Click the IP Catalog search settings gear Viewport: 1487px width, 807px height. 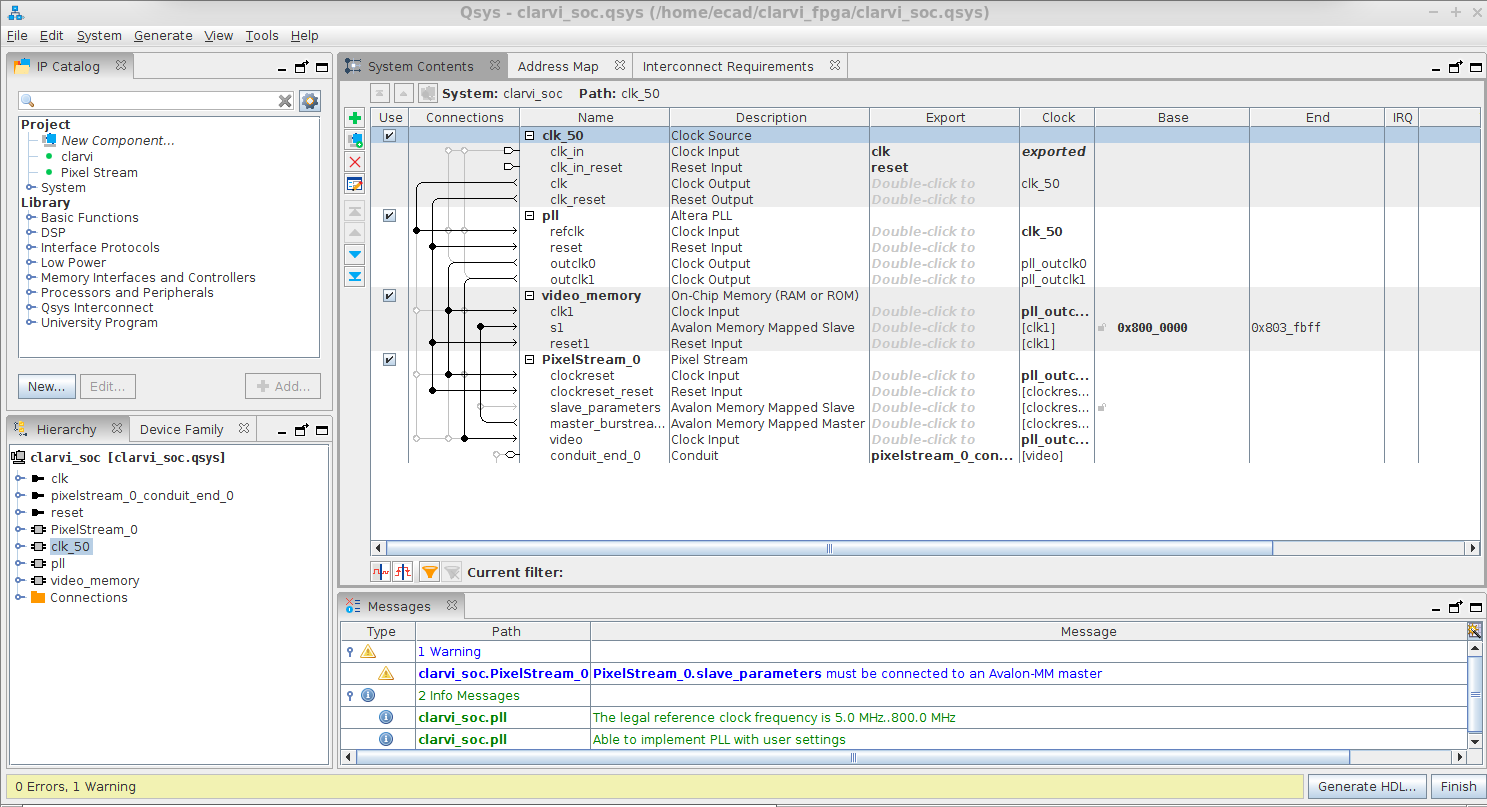point(310,101)
